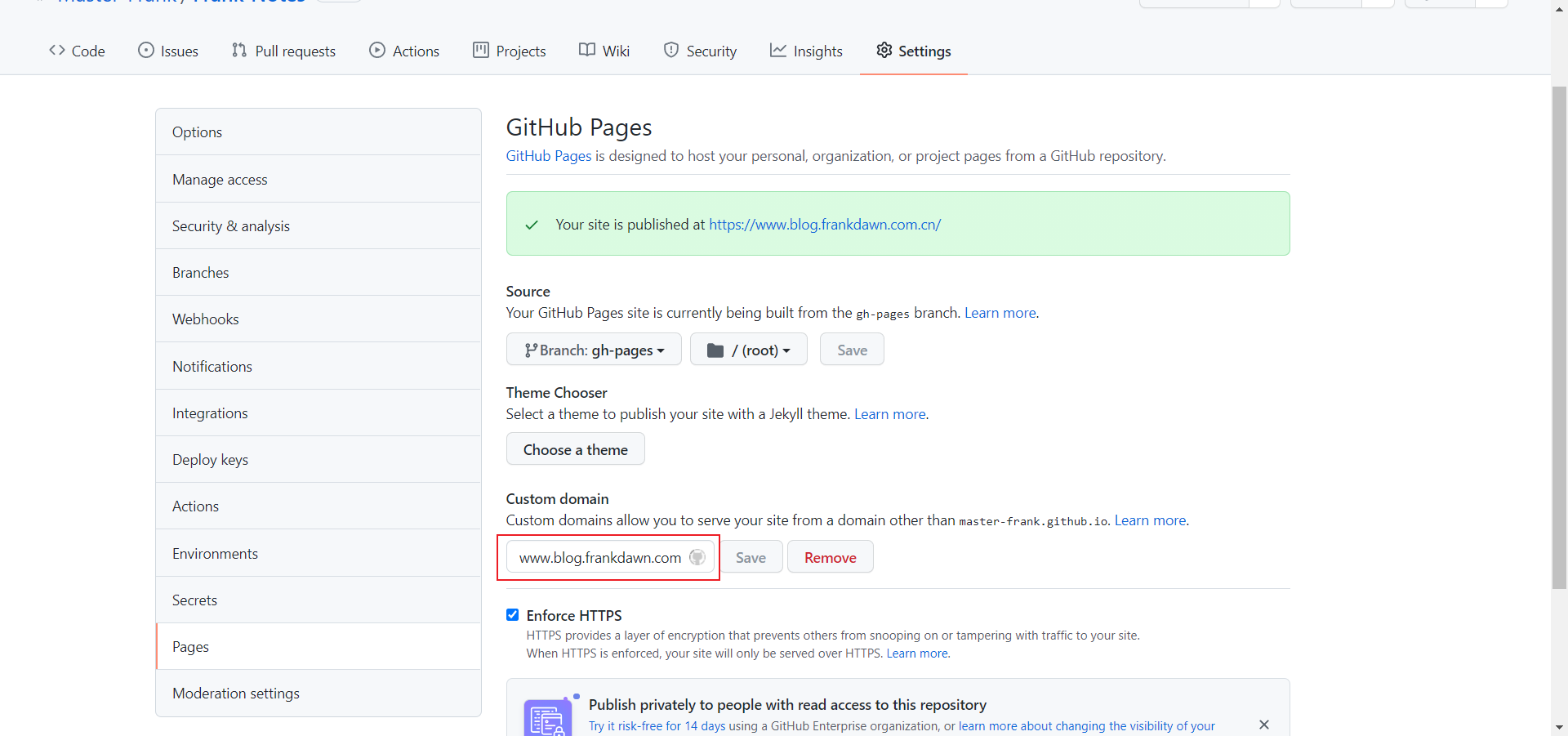Screen dimensions: 1568x736
Task: Open the Security & analysis sidebar item
Action: tap(318, 225)
